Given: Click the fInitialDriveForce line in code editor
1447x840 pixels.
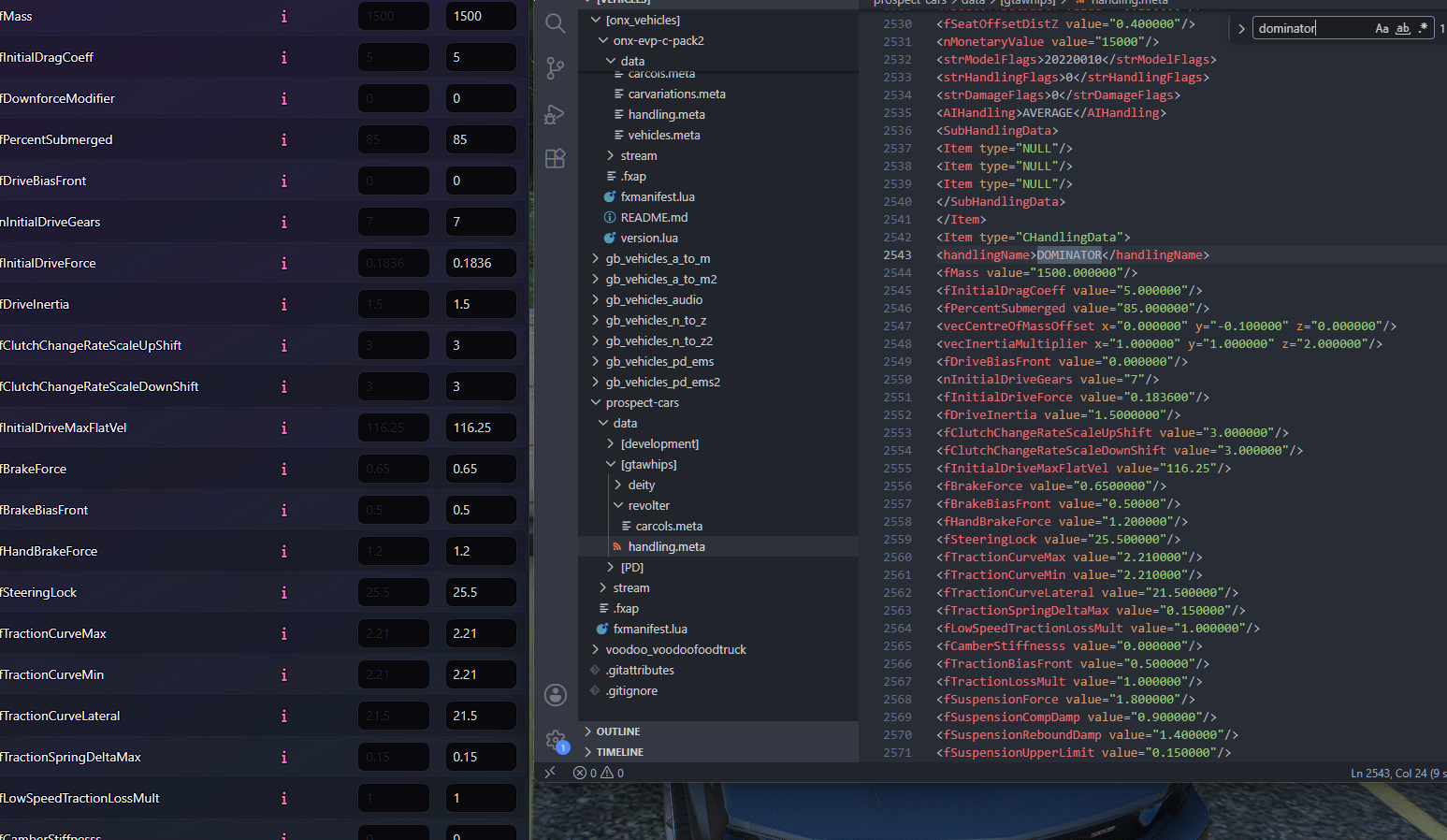Looking at the screenshot, I should [1073, 397].
